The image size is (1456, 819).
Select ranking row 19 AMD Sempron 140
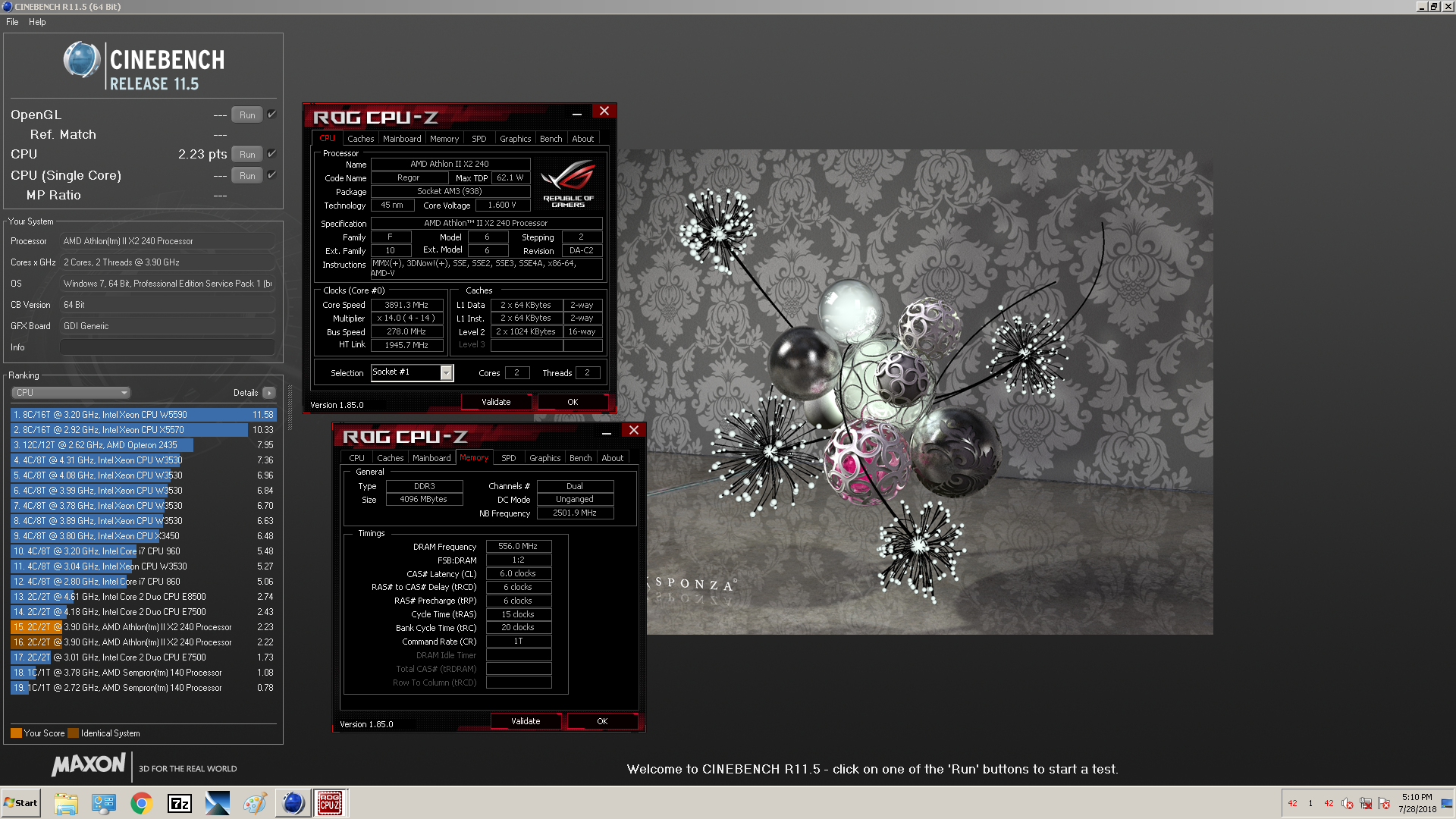pyautogui.click(x=143, y=688)
